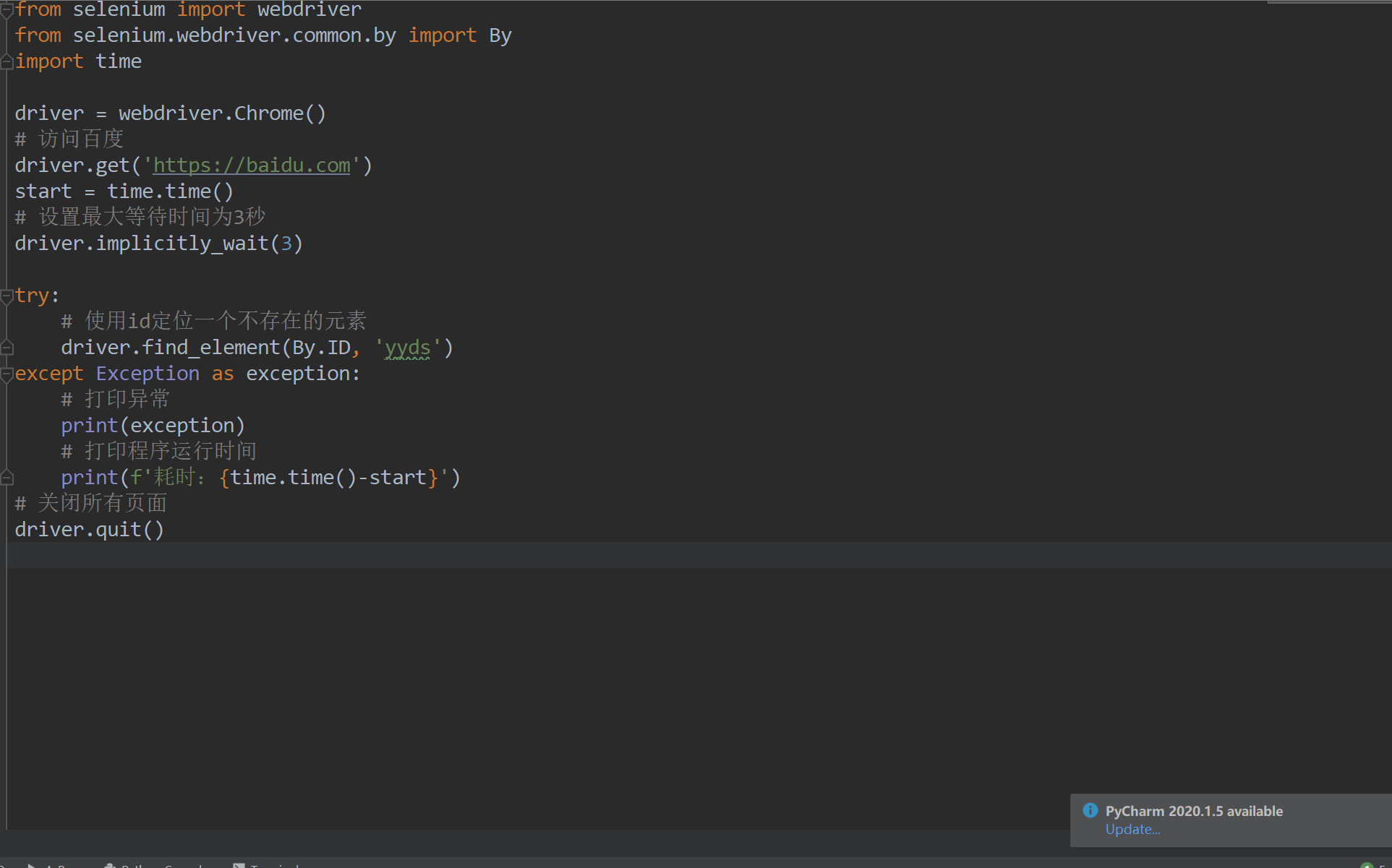
Task: Open the green Event Log badge
Action: pyautogui.click(x=1367, y=864)
